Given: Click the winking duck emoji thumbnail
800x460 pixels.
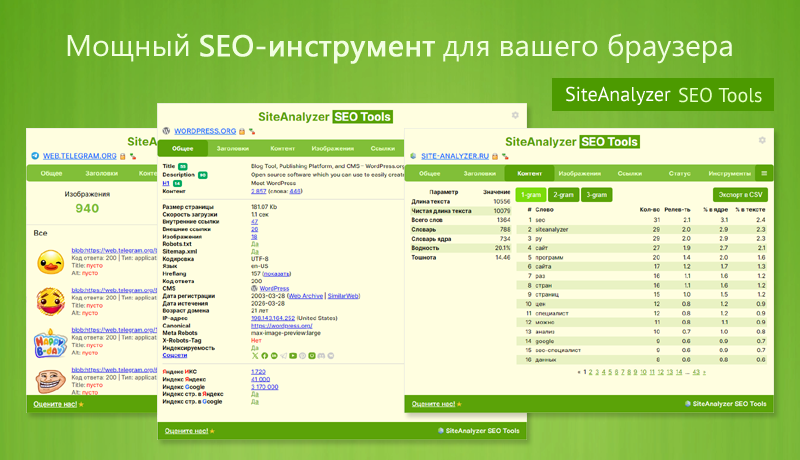Looking at the screenshot, I should click(51, 262).
